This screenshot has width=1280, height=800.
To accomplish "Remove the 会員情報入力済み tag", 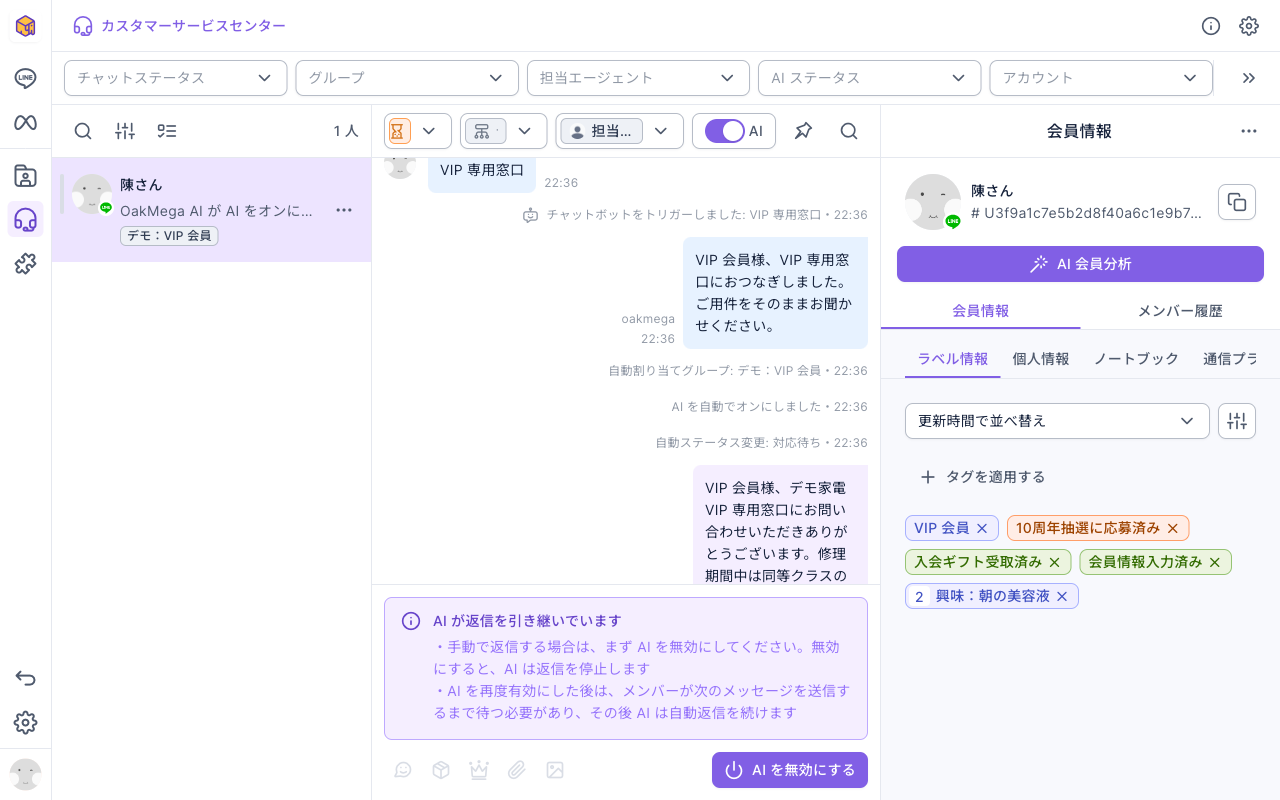I will (x=1215, y=562).
